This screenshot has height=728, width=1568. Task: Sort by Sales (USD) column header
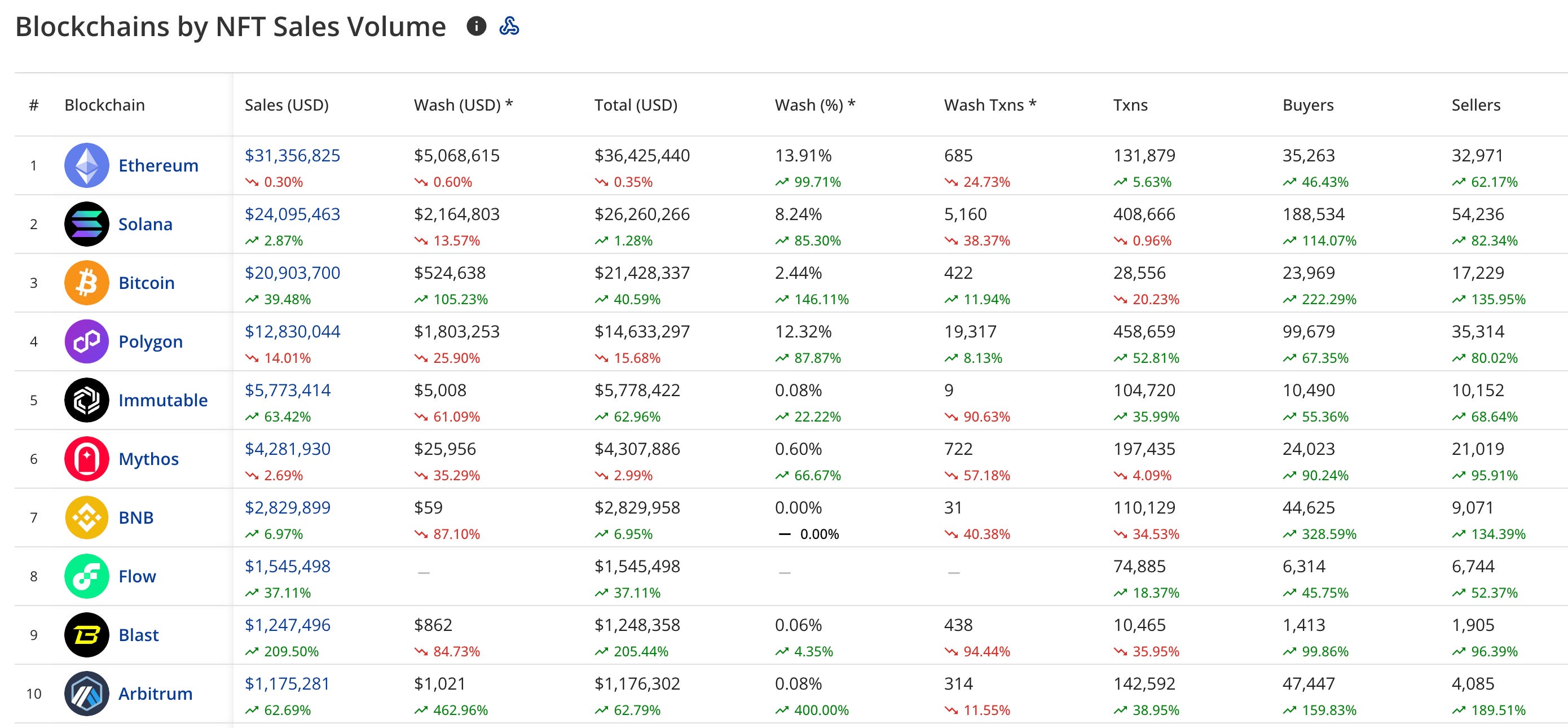point(286,105)
